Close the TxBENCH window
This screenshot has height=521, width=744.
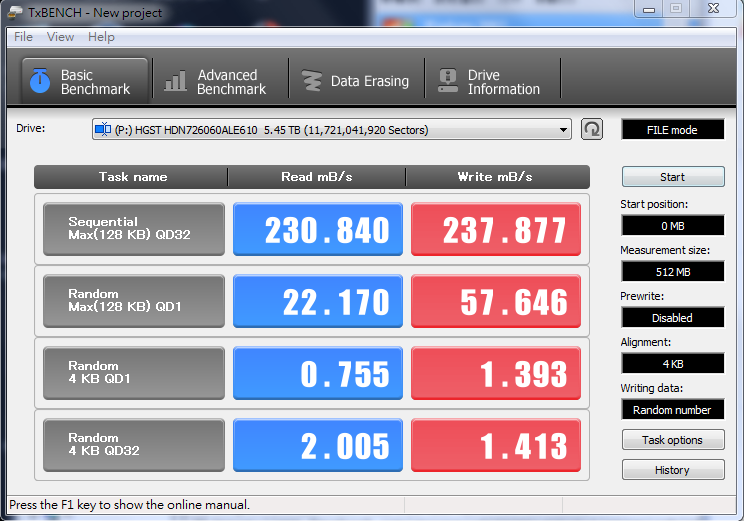[x=713, y=9]
